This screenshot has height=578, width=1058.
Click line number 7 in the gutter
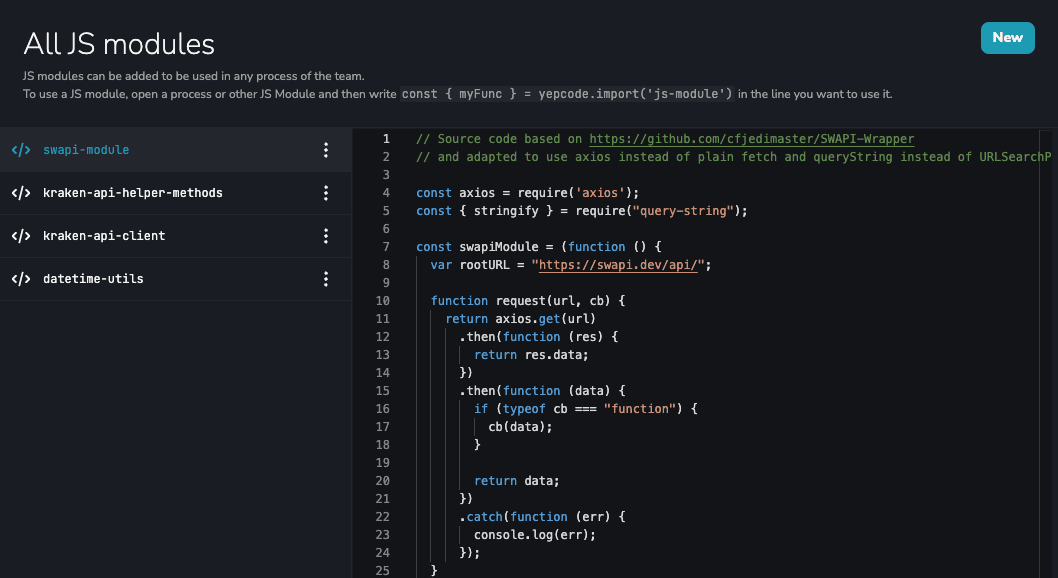(386, 247)
